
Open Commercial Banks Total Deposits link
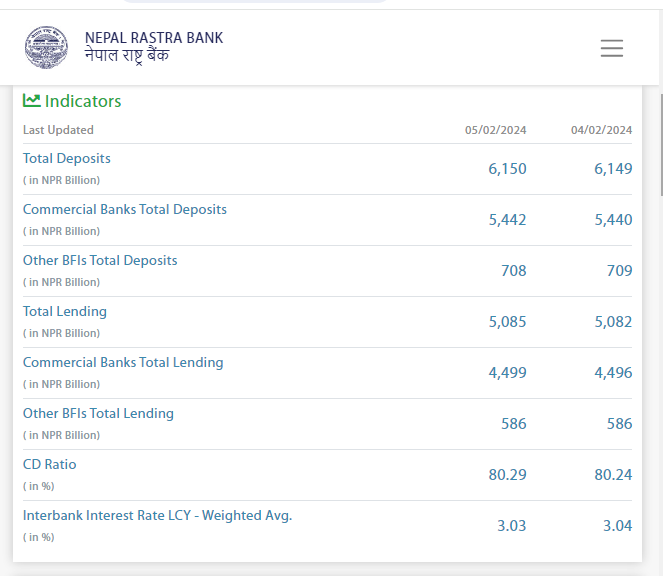coord(125,209)
